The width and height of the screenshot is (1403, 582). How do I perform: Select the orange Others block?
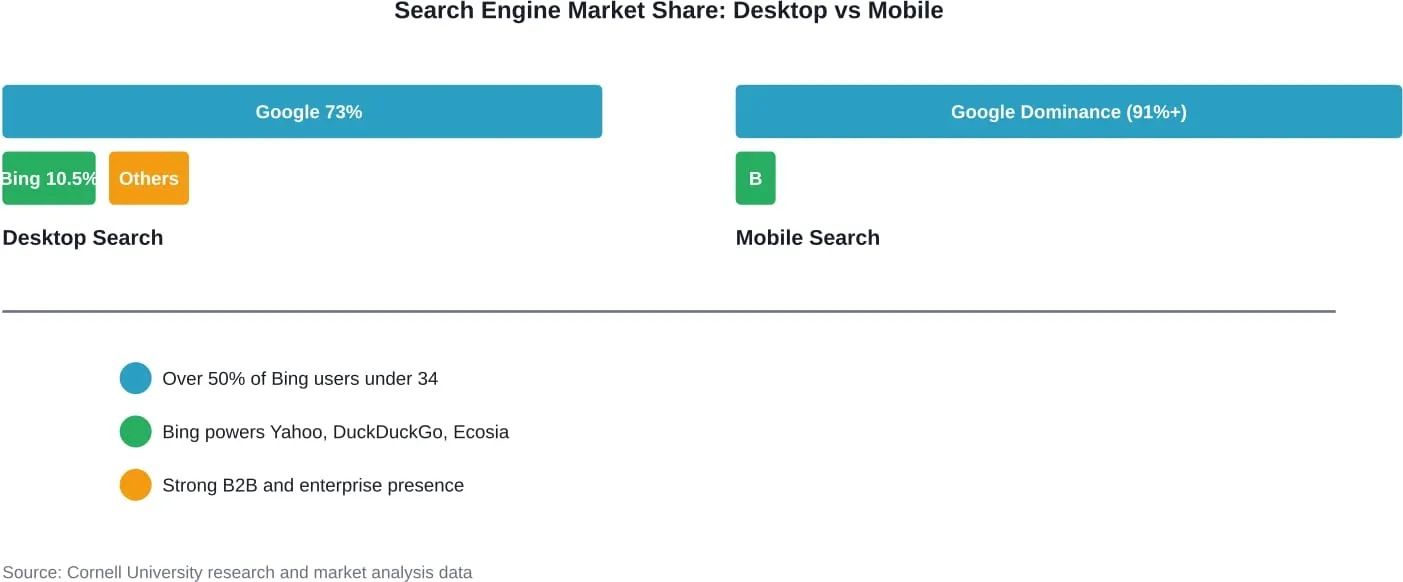pos(149,178)
